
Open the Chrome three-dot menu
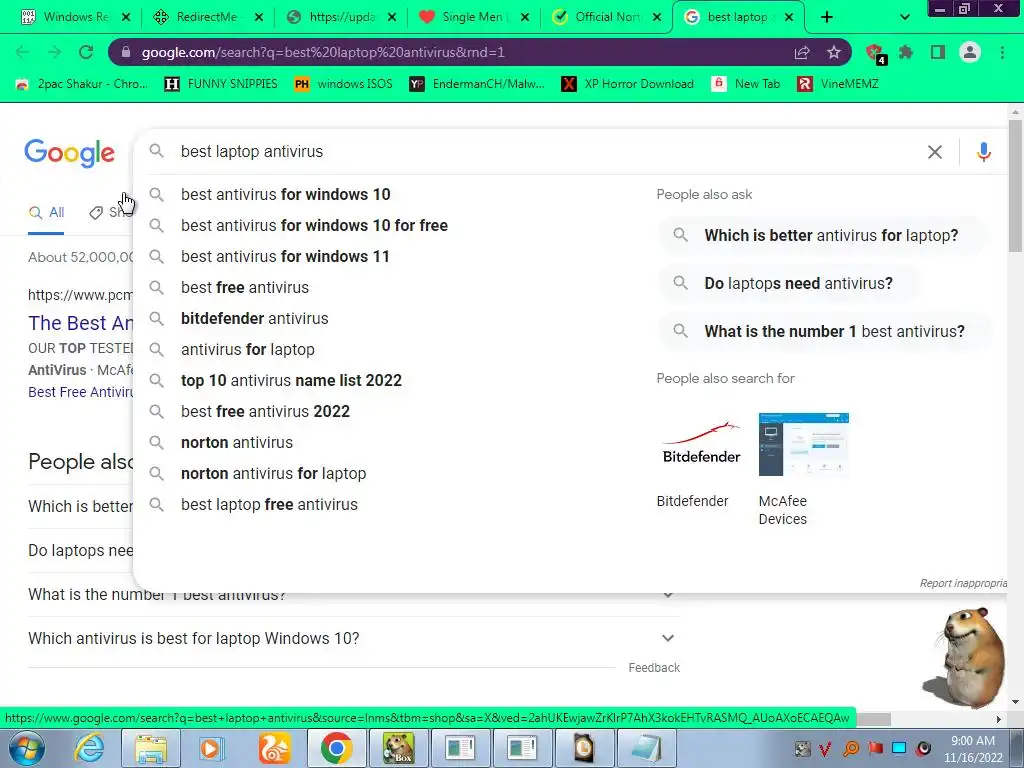[x=1002, y=52]
